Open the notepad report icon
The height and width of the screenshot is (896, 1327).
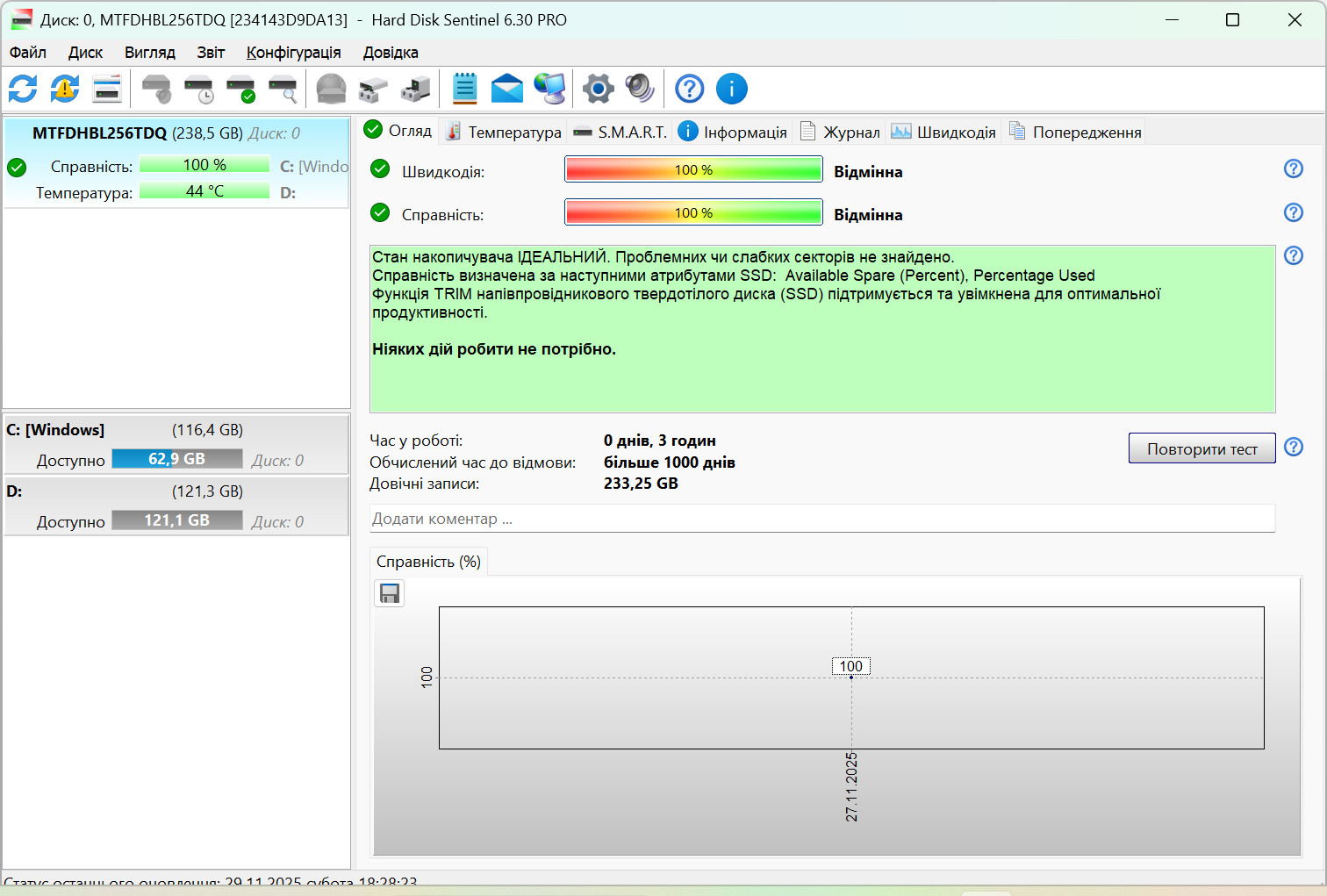(465, 89)
